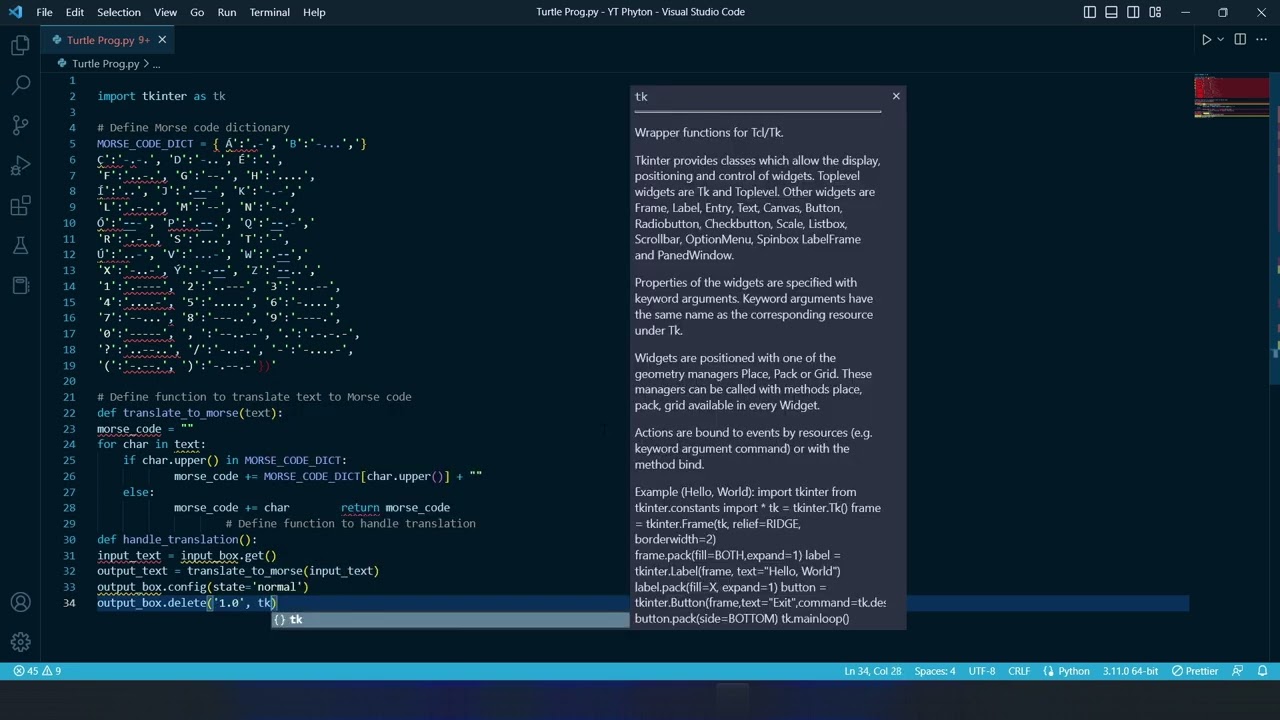Screen dimensions: 1280x720
Task: Open the VS Code application icon menu
Action: point(15,12)
